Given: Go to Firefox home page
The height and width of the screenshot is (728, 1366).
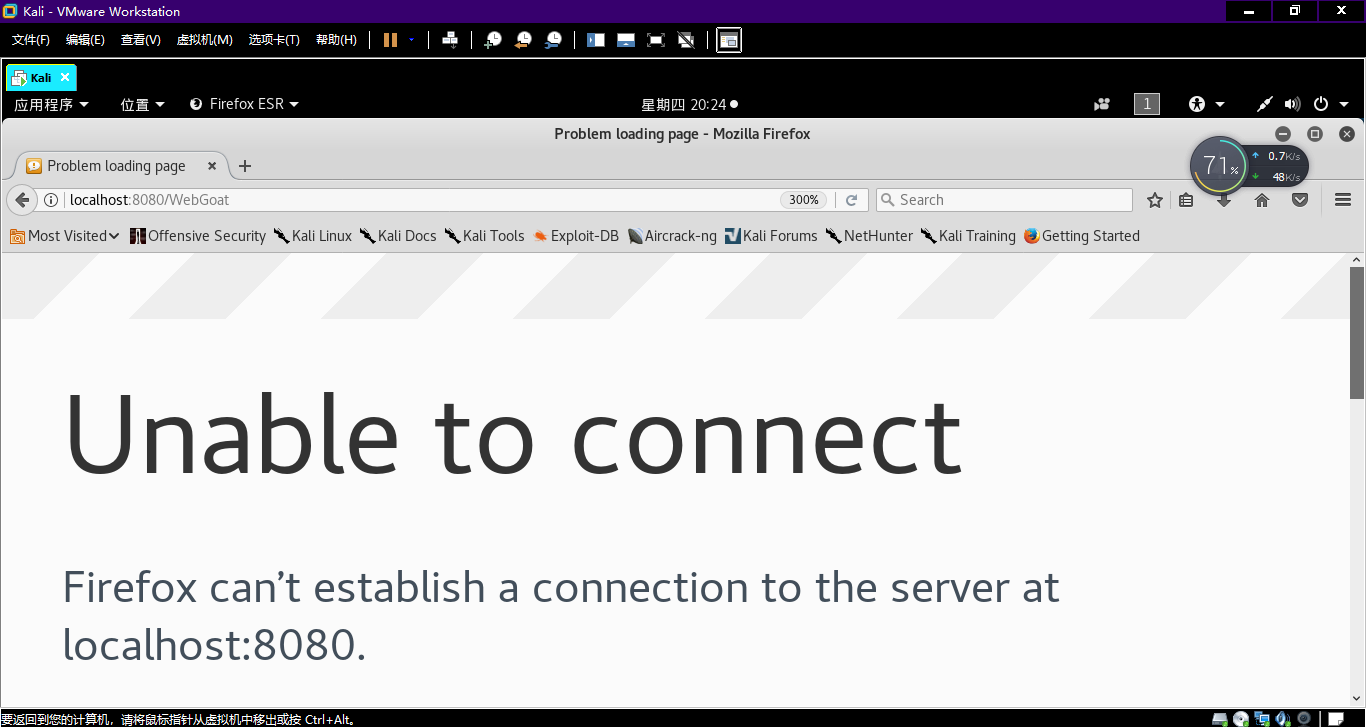Looking at the screenshot, I should tap(1262, 200).
